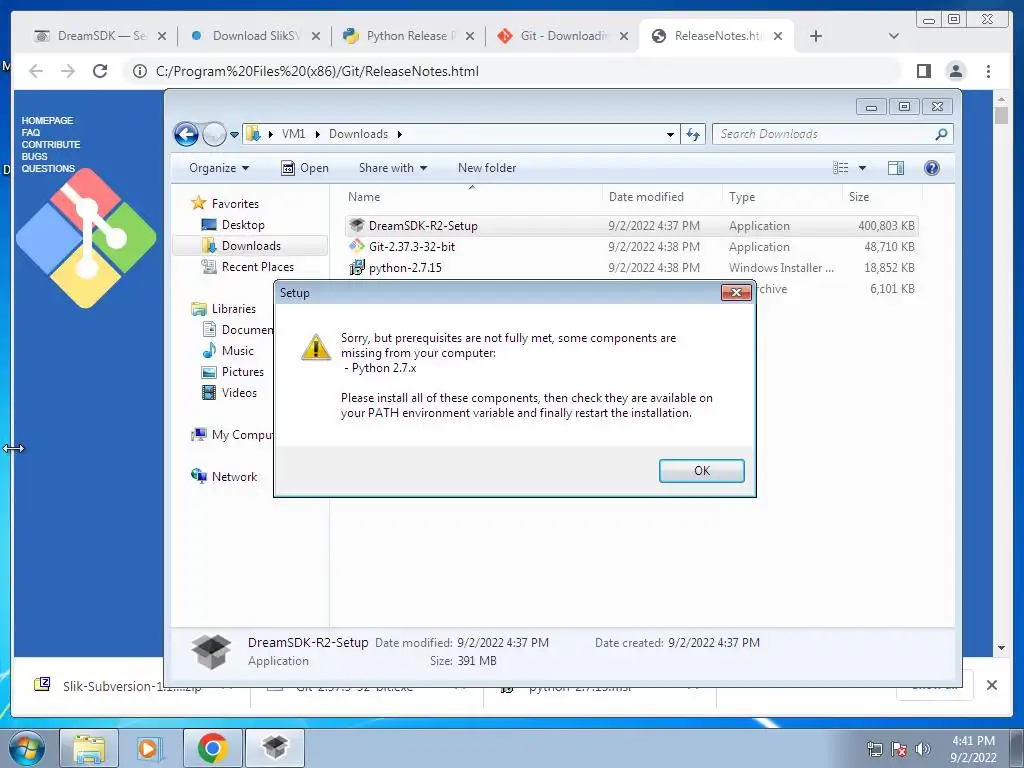Close the Chrome downloads bar

coord(991,685)
